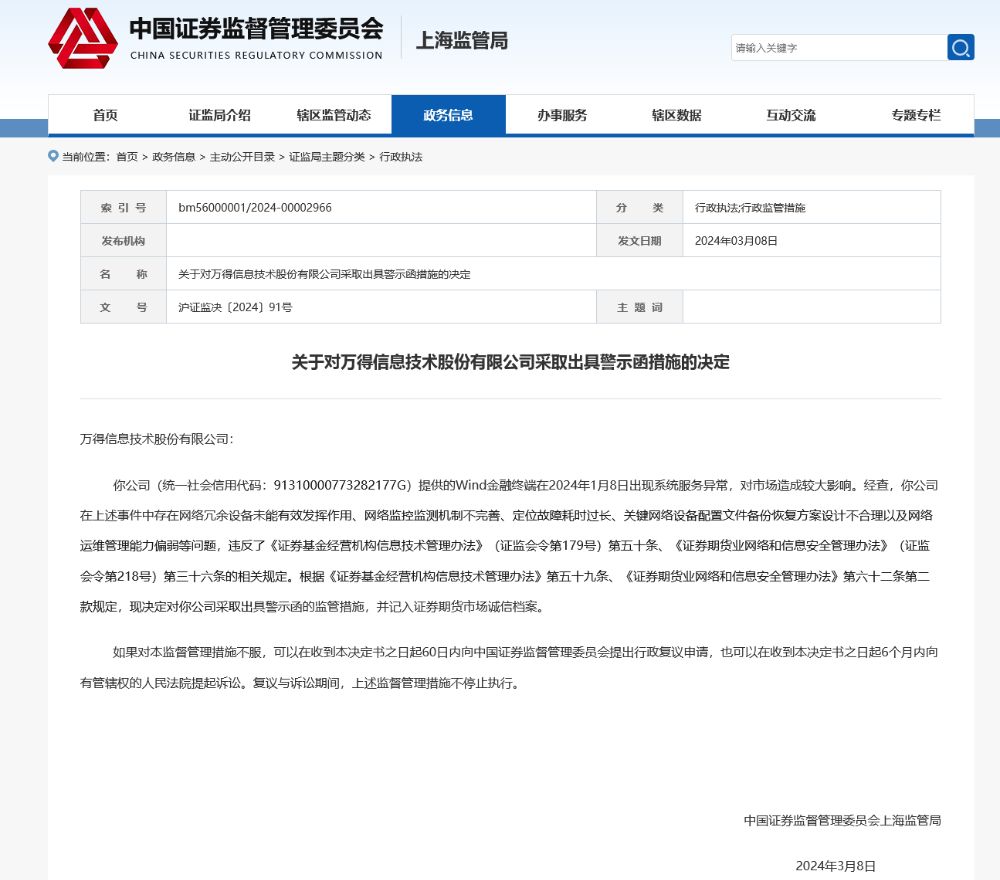This screenshot has height=880, width=1000.
Task: Click the CHINA SECURITIES REGULATORY COMMISSION subtitle
Action: coord(256,55)
